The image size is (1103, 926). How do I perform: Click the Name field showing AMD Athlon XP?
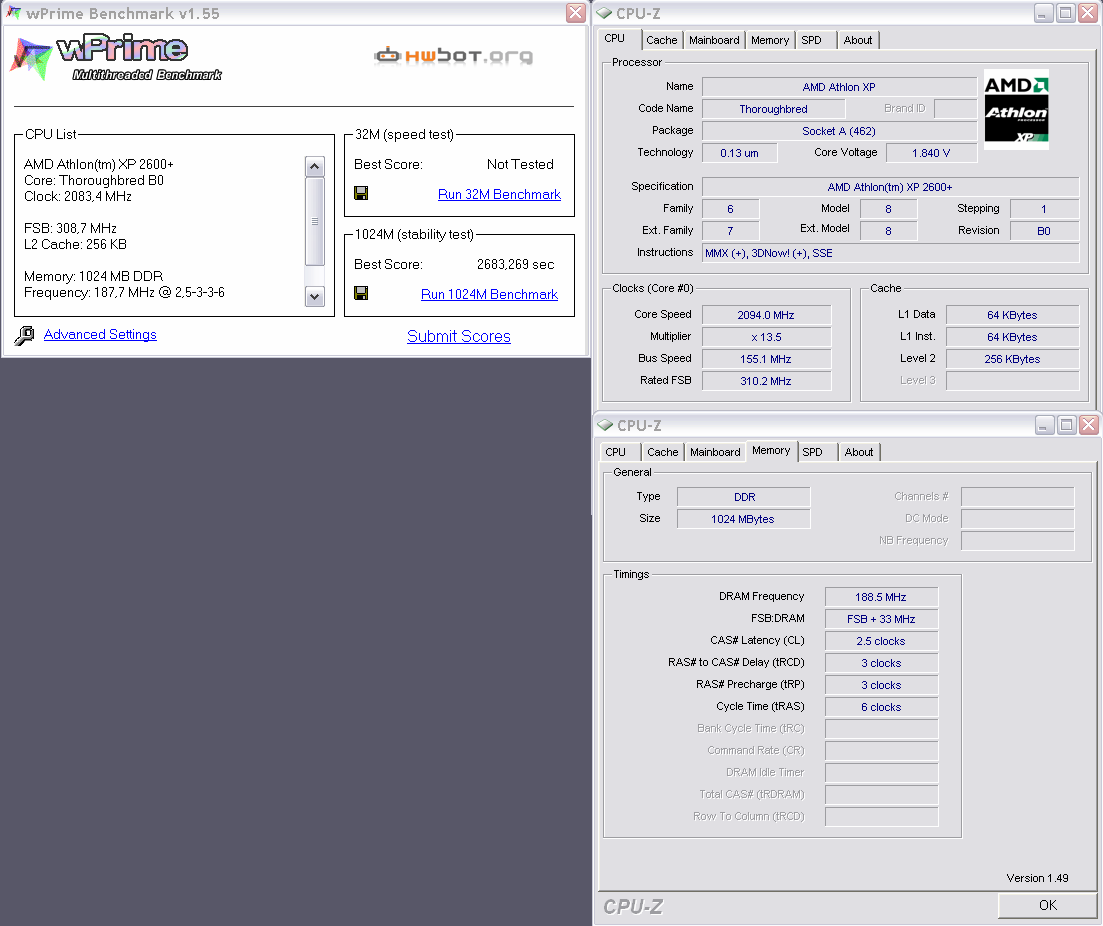(x=839, y=87)
